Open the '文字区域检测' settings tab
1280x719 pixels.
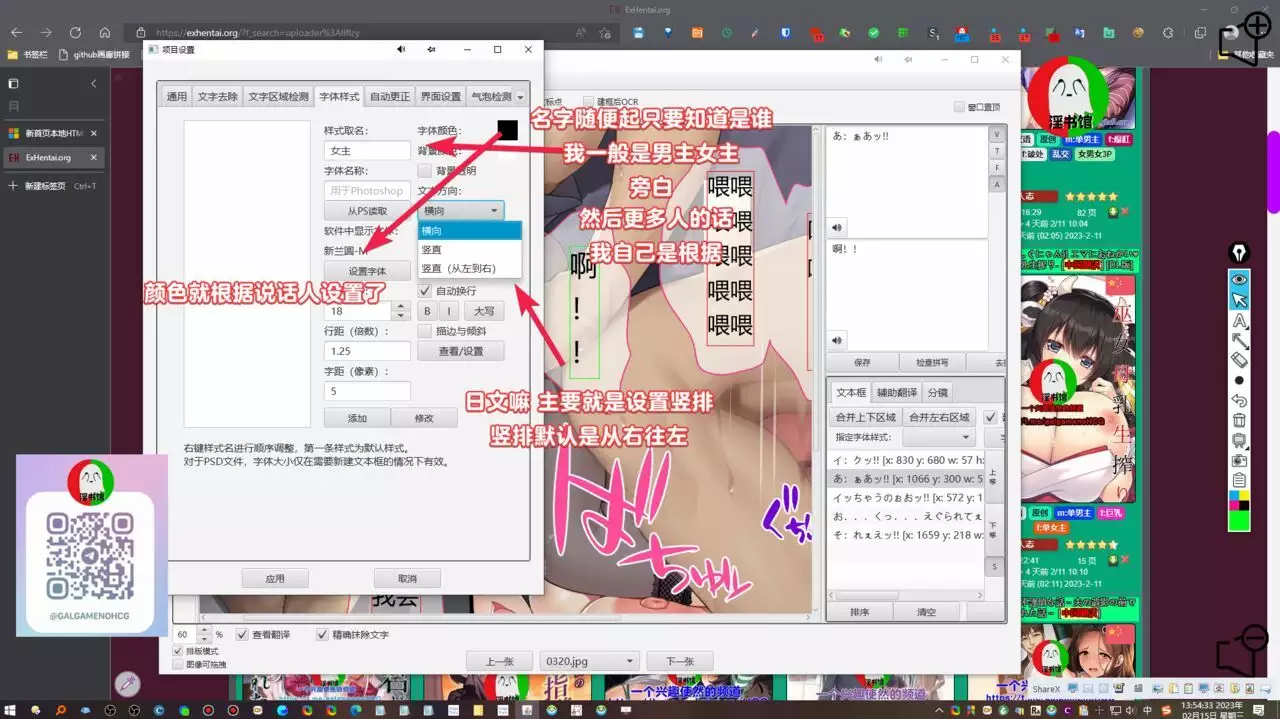click(279, 97)
